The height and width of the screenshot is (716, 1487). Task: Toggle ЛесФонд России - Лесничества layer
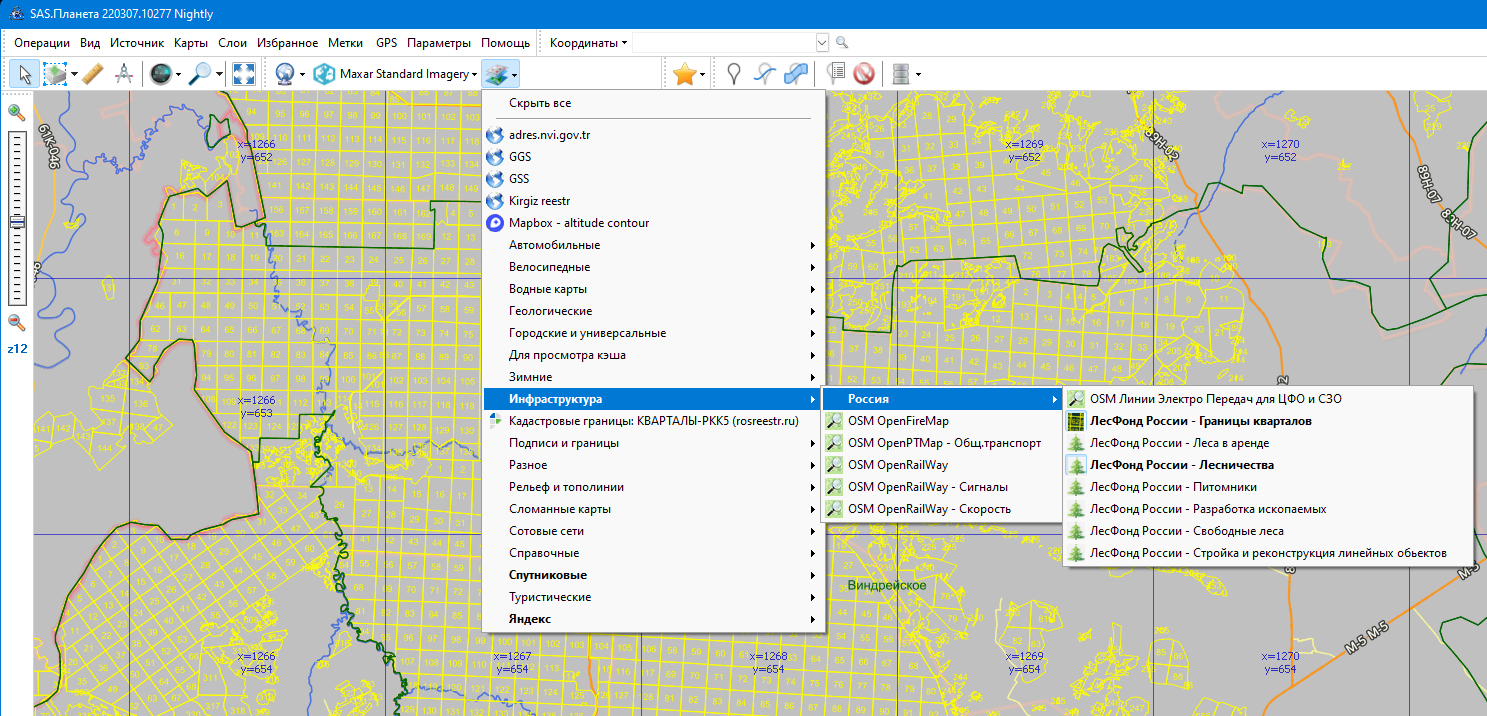click(1181, 465)
